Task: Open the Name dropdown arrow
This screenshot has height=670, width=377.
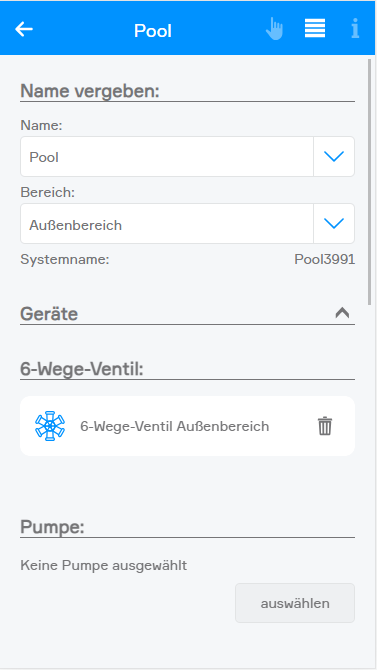Action: (x=334, y=157)
